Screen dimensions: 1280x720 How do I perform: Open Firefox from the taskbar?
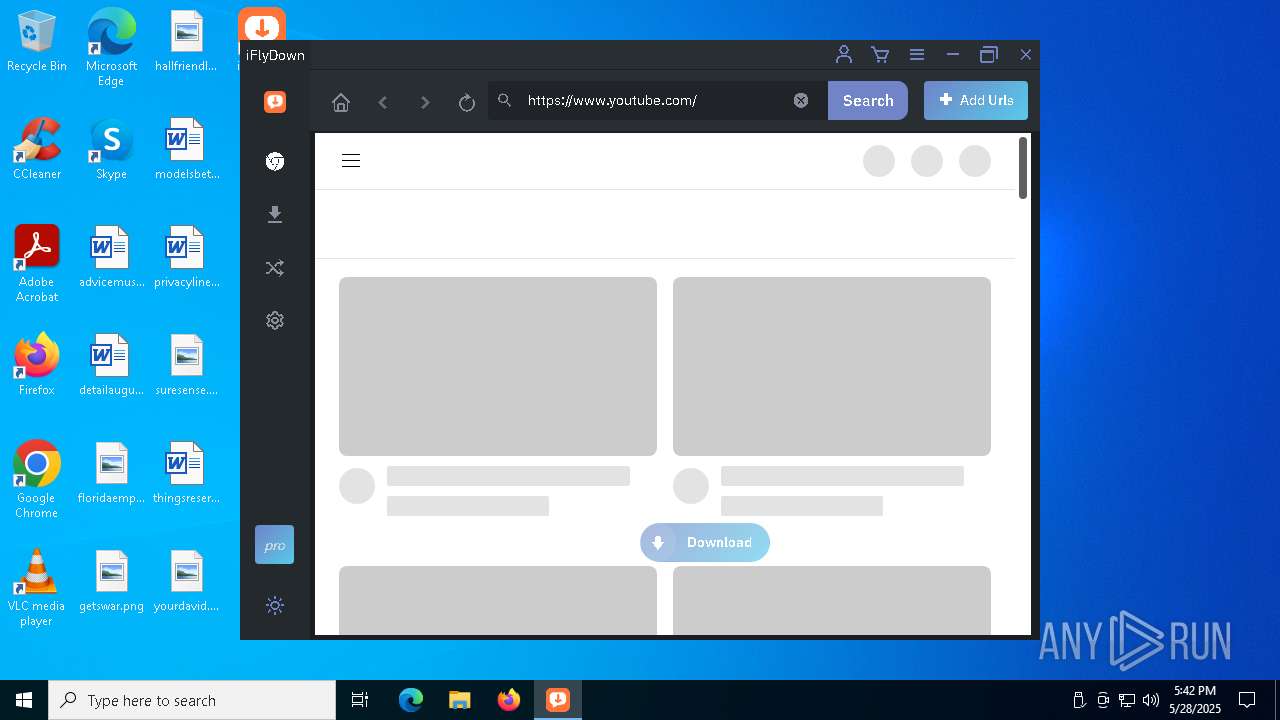(x=509, y=700)
